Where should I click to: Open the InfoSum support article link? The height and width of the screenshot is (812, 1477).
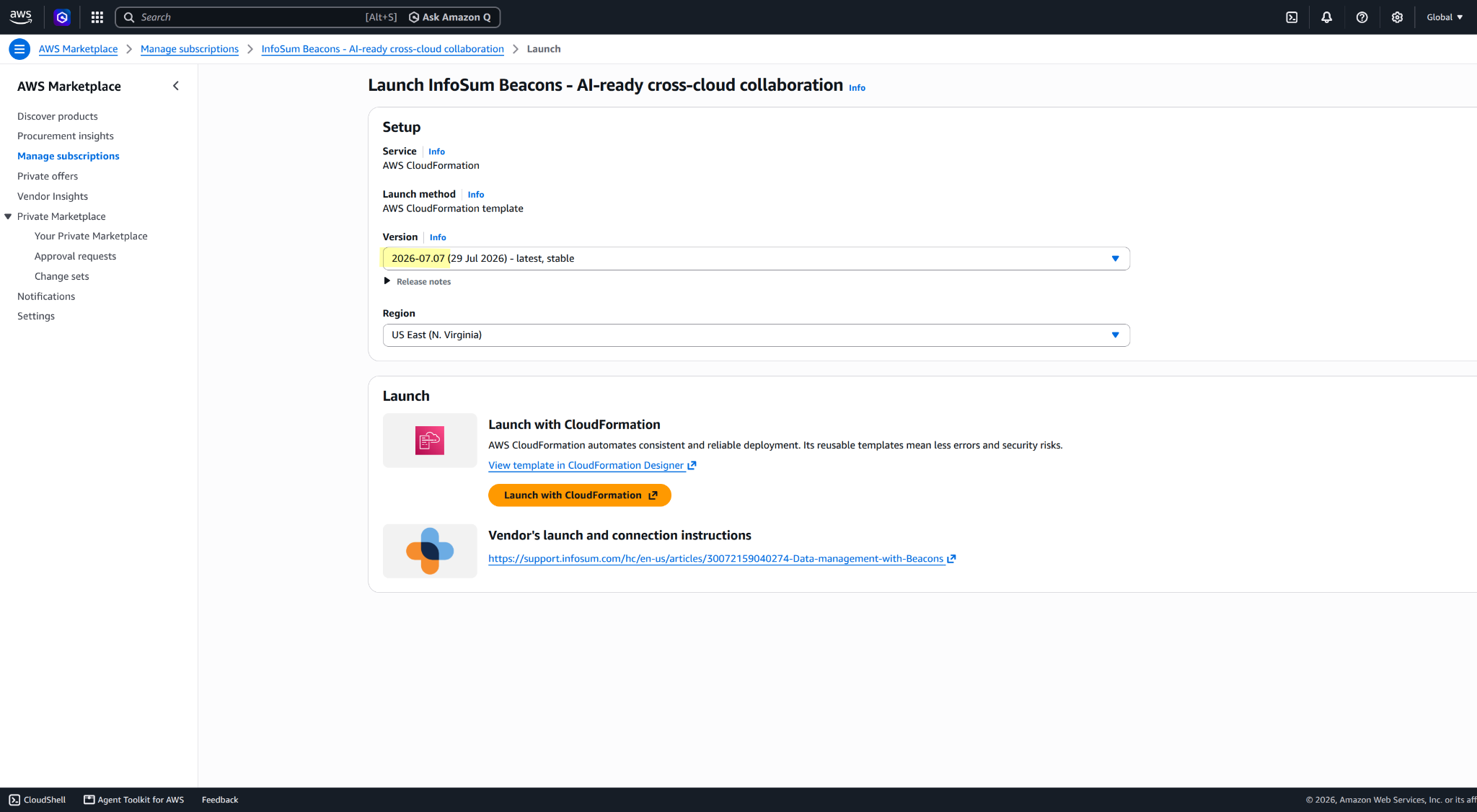716,559
